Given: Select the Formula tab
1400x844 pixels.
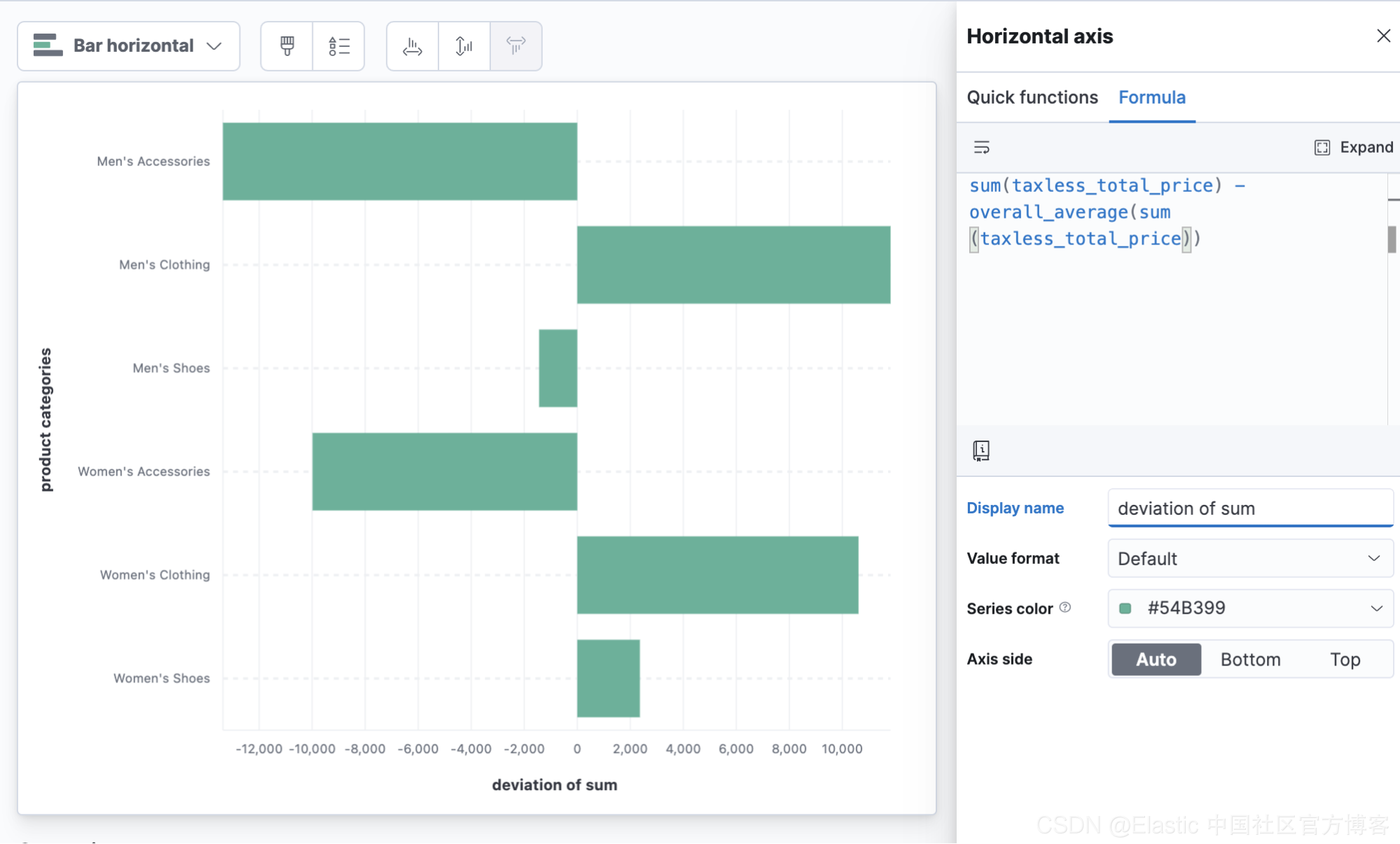Looking at the screenshot, I should [x=1151, y=97].
